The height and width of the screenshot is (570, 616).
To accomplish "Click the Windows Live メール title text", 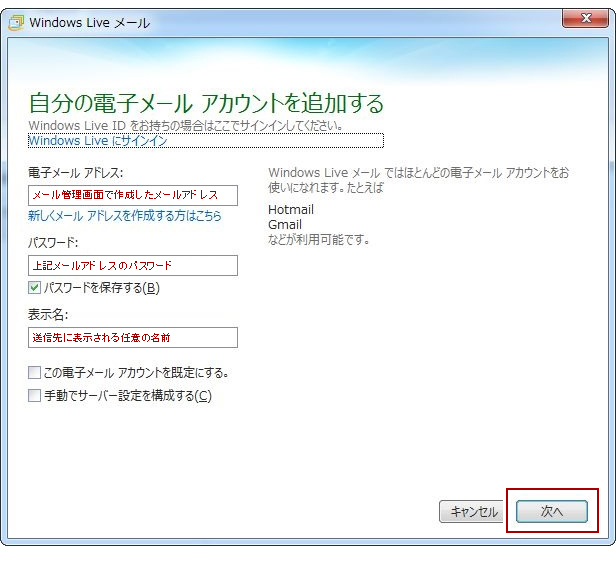I will click(90, 23).
